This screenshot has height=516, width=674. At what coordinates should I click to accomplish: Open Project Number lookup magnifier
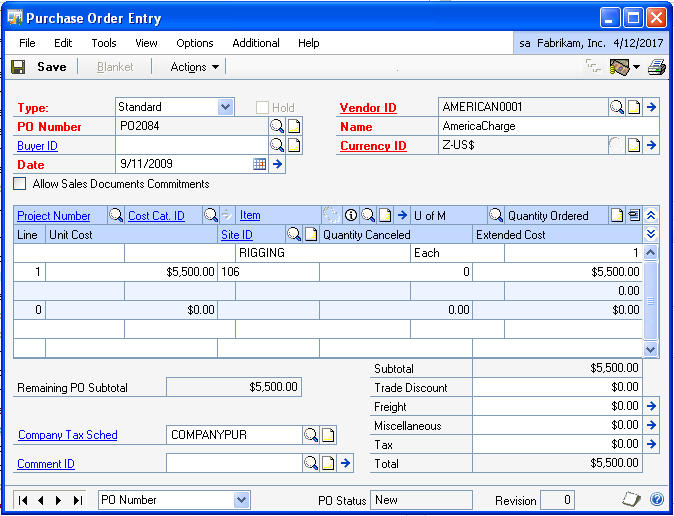point(116,215)
